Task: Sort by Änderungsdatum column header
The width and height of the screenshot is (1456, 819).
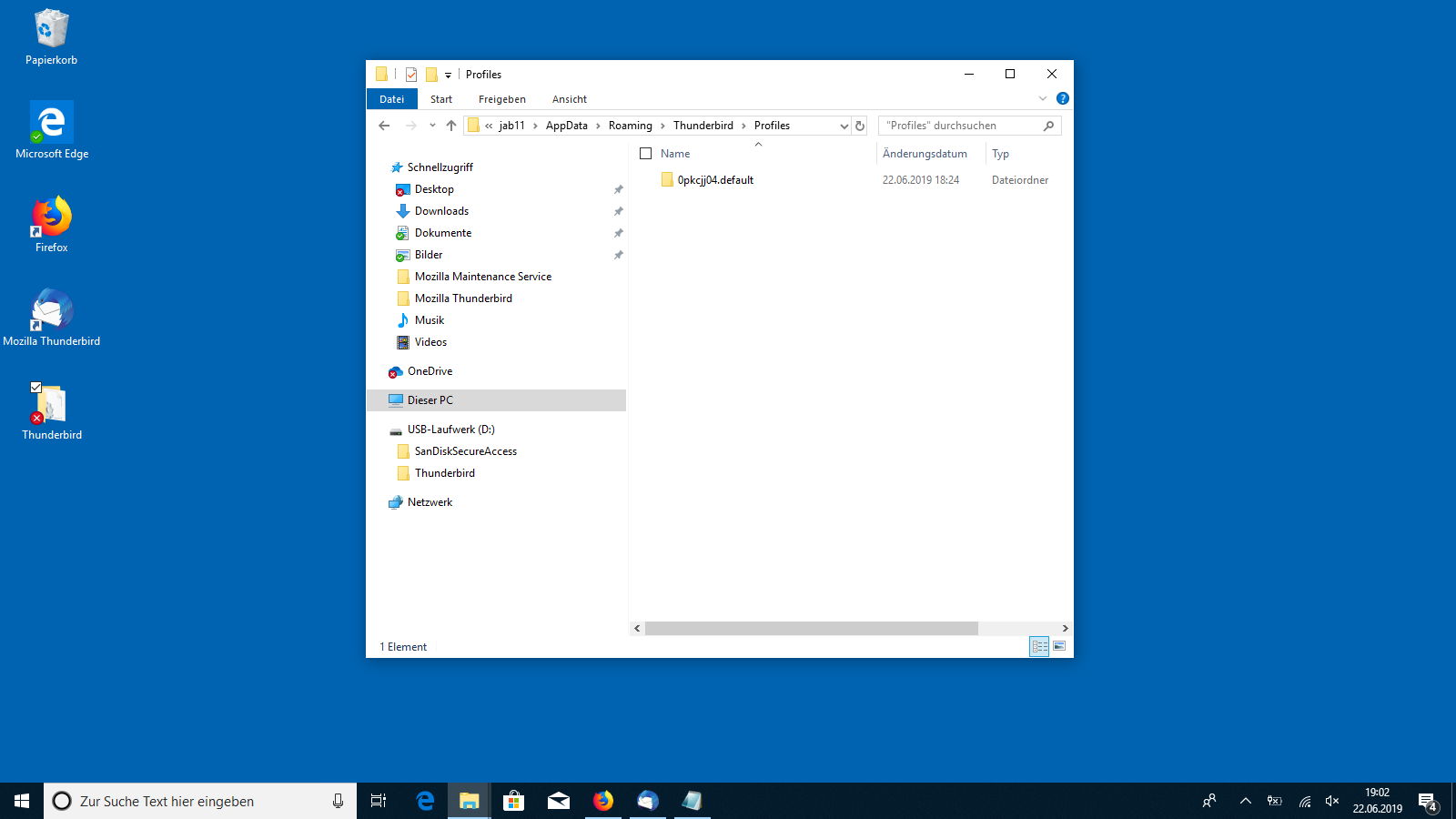Action: point(925,154)
